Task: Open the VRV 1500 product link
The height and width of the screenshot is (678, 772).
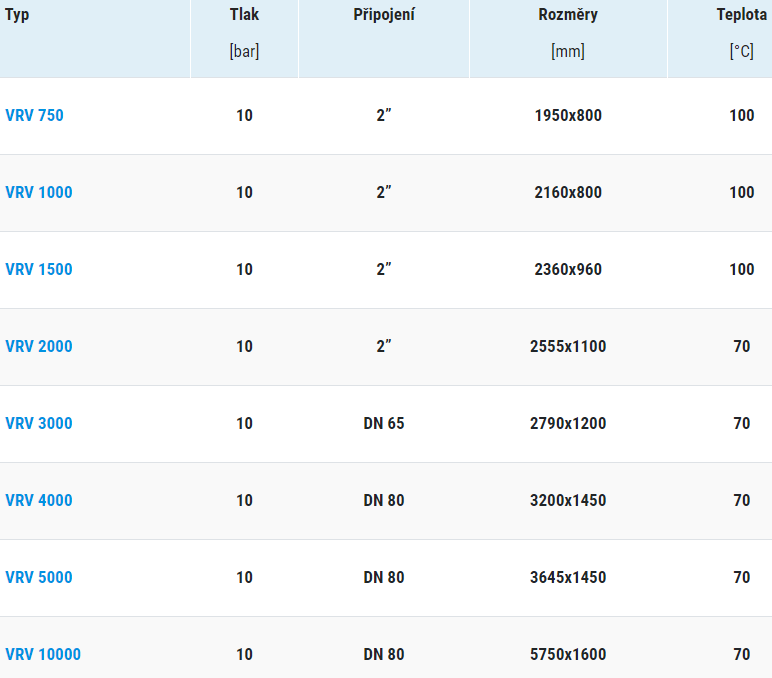Action: (x=39, y=269)
